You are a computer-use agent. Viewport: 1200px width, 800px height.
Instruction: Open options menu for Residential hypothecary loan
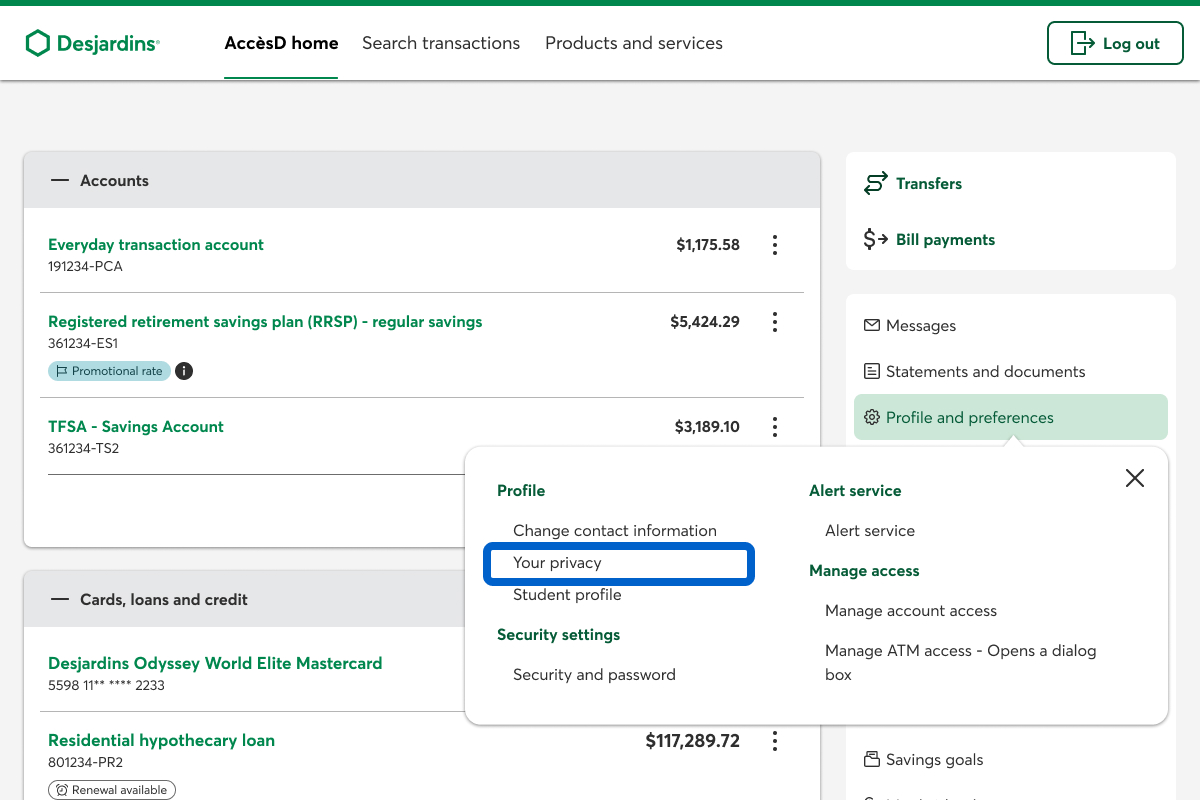tap(775, 741)
